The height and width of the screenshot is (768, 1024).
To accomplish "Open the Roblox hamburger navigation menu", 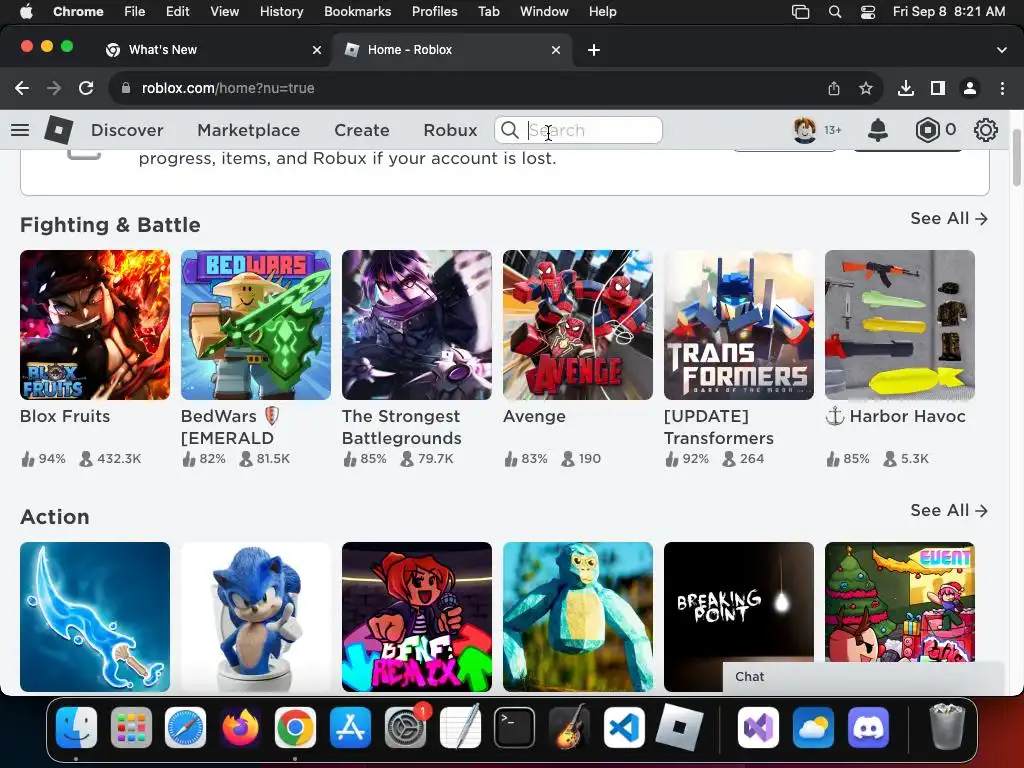I will [20, 130].
